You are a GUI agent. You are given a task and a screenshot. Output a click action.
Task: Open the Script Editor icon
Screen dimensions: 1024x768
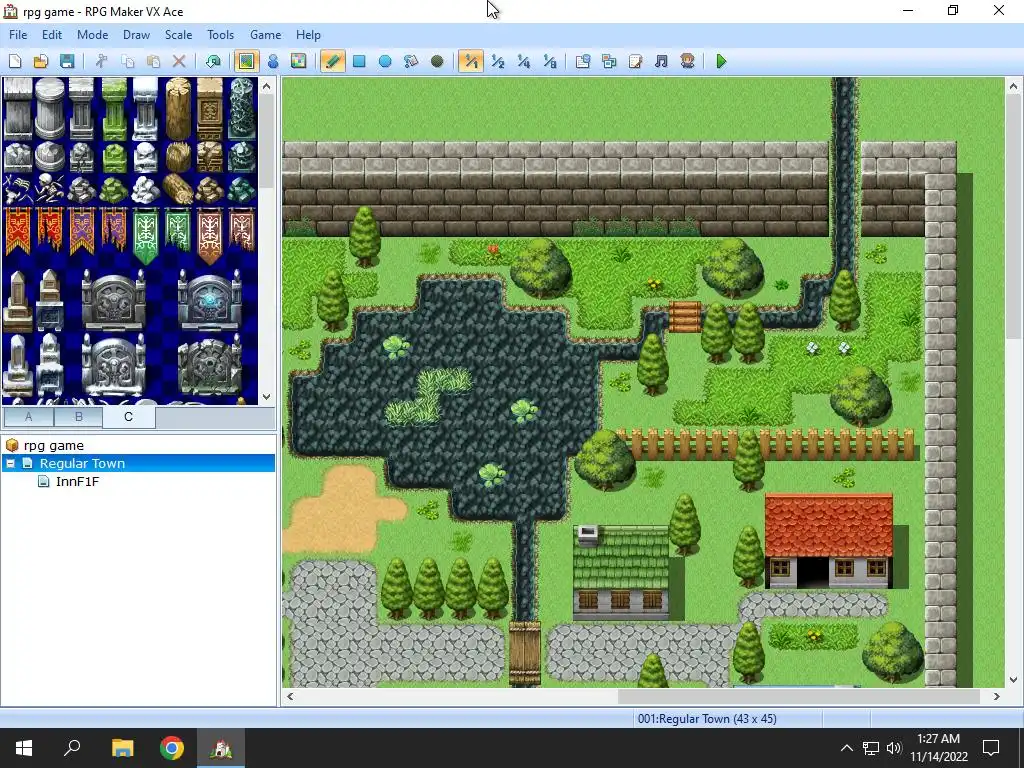635,61
